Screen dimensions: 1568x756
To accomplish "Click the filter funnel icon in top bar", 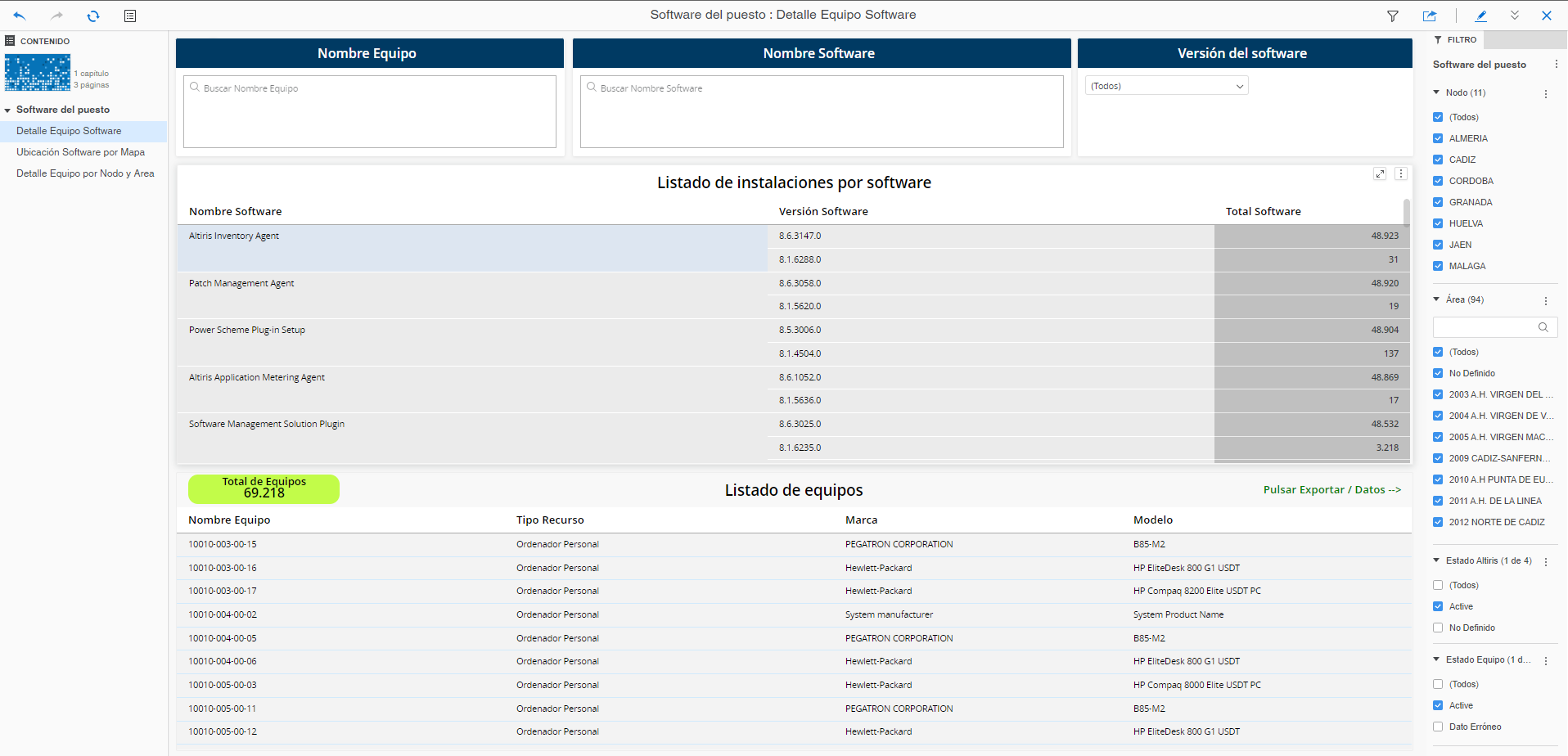I will point(1393,16).
